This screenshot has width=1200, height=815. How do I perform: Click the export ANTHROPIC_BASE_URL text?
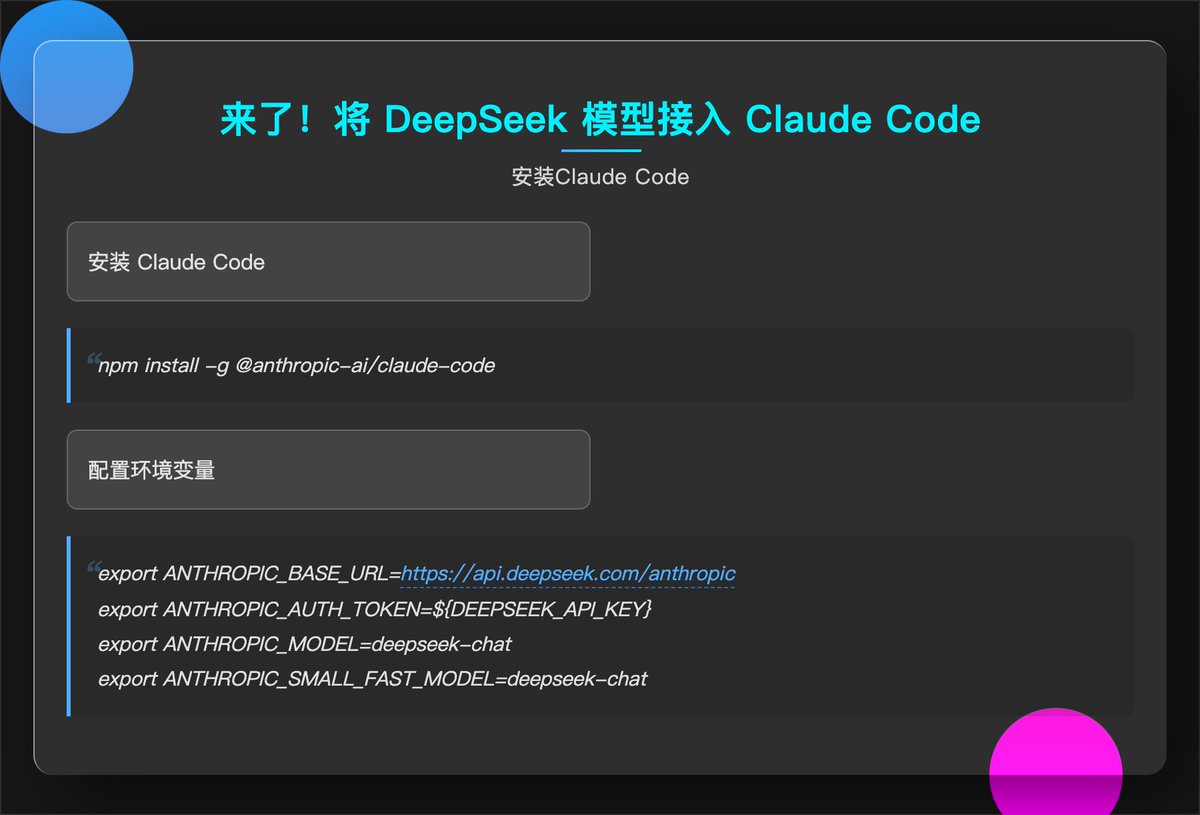tap(249, 574)
